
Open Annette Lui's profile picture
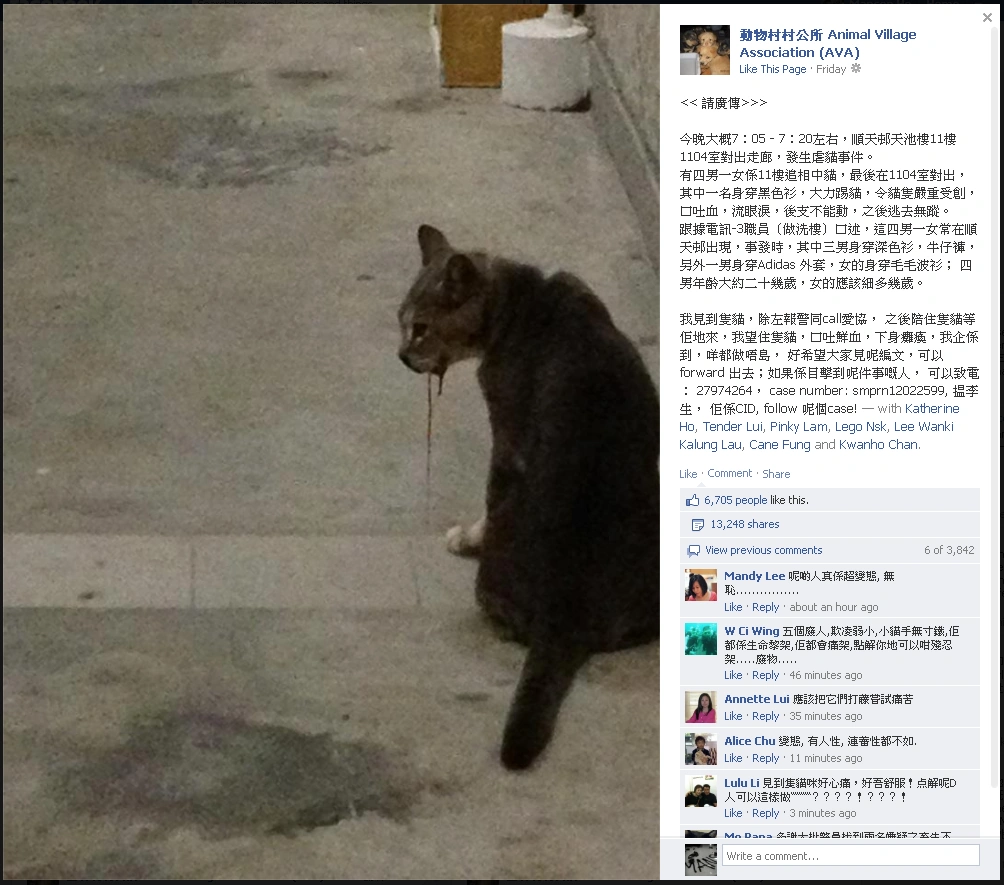(x=700, y=707)
